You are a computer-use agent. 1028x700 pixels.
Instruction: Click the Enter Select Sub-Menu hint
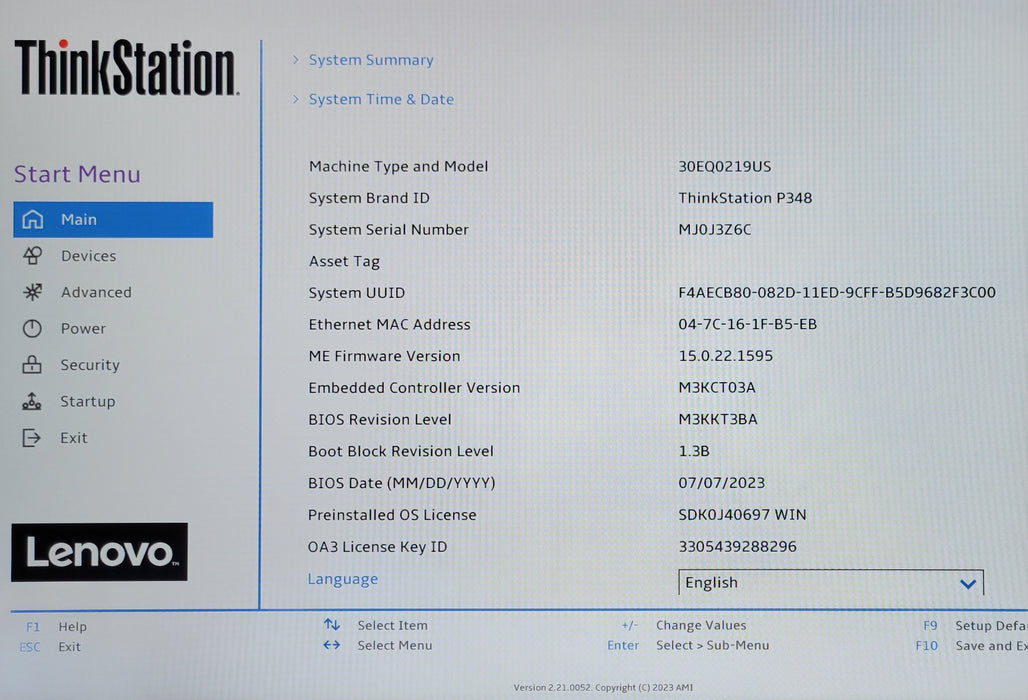click(x=688, y=645)
